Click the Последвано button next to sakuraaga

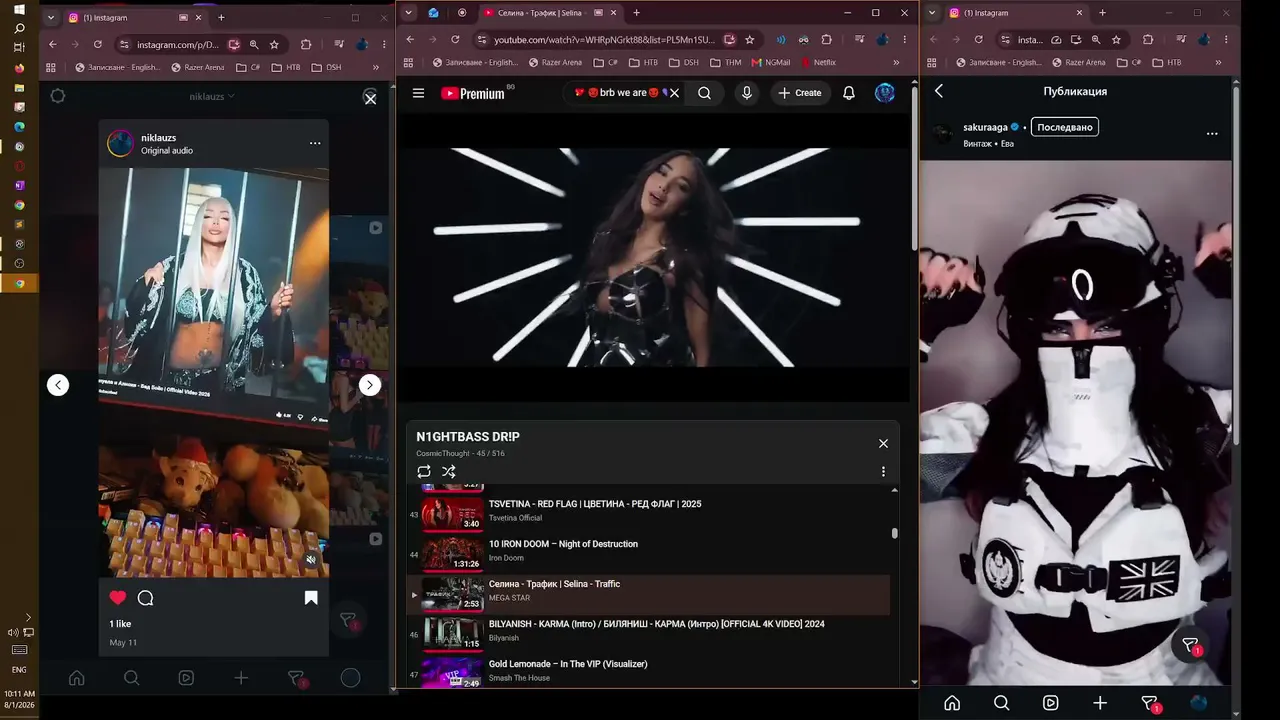(x=1064, y=127)
